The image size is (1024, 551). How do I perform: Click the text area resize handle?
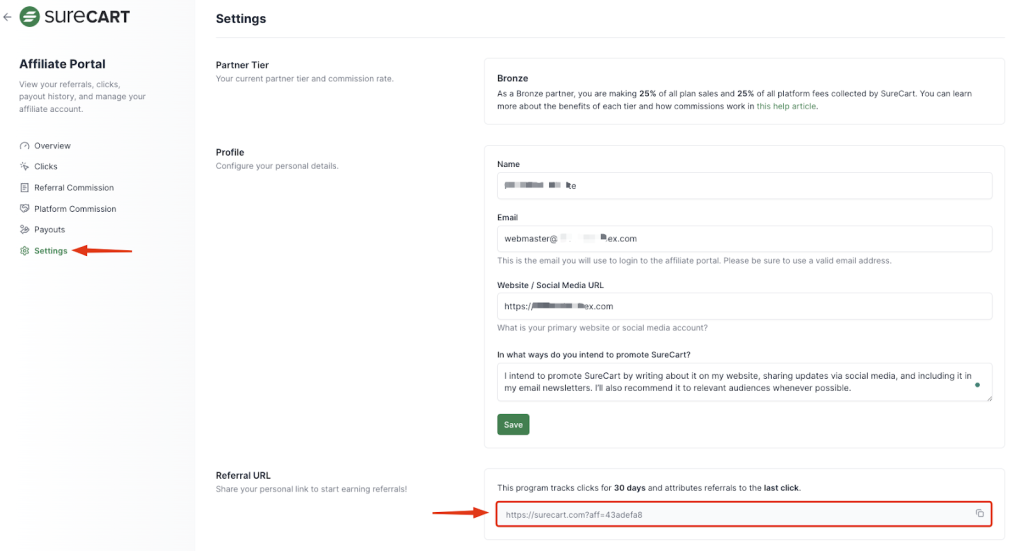[989, 398]
